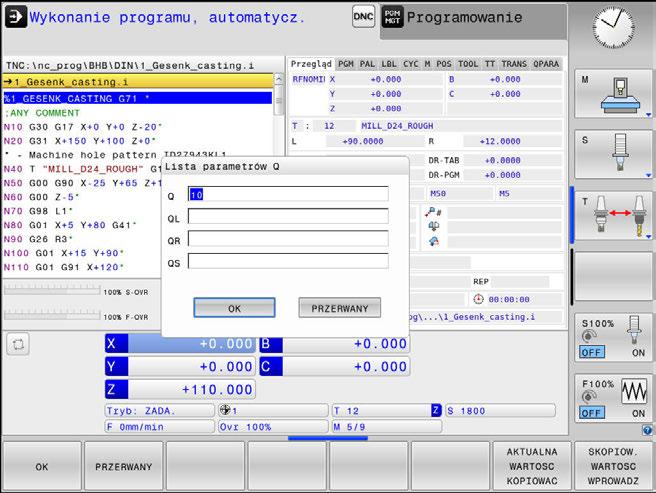
Task: Turn F100% override ON
Action: click(x=638, y=413)
